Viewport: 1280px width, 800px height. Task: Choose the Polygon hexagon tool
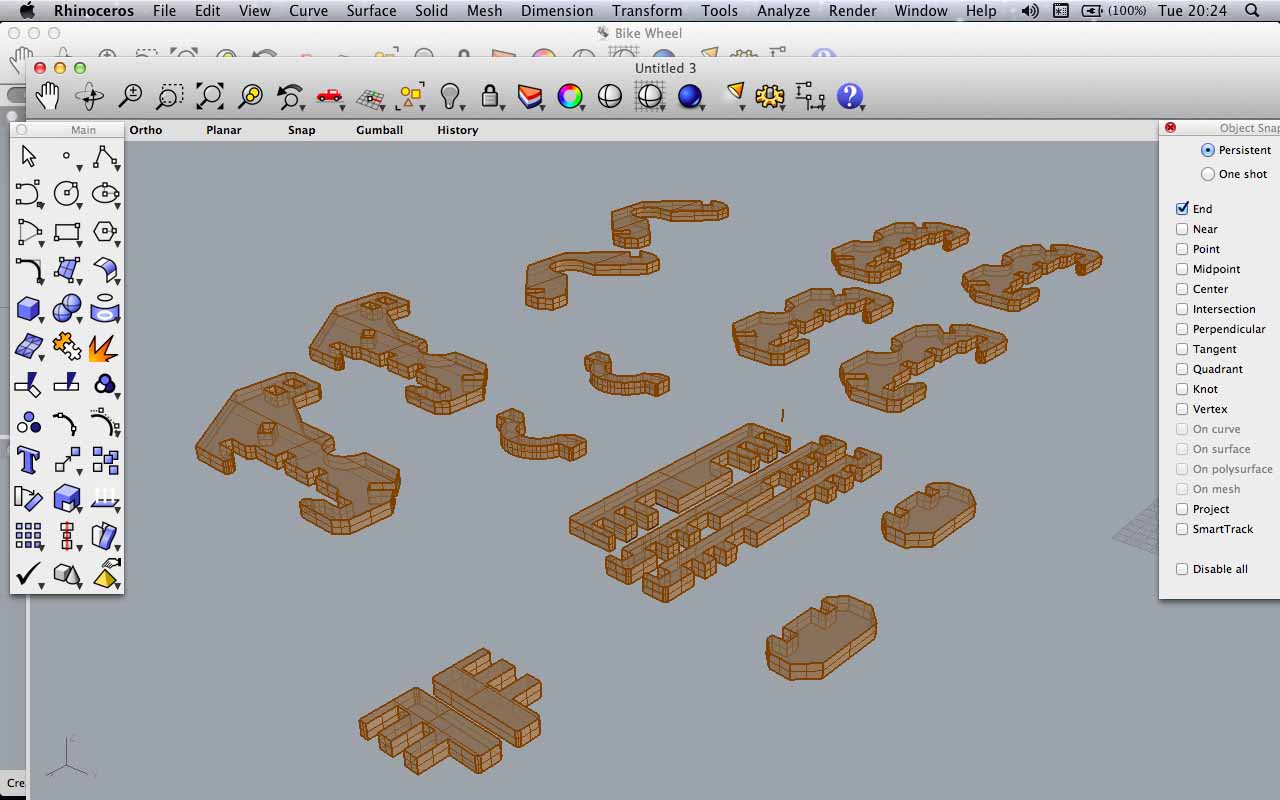tap(105, 232)
